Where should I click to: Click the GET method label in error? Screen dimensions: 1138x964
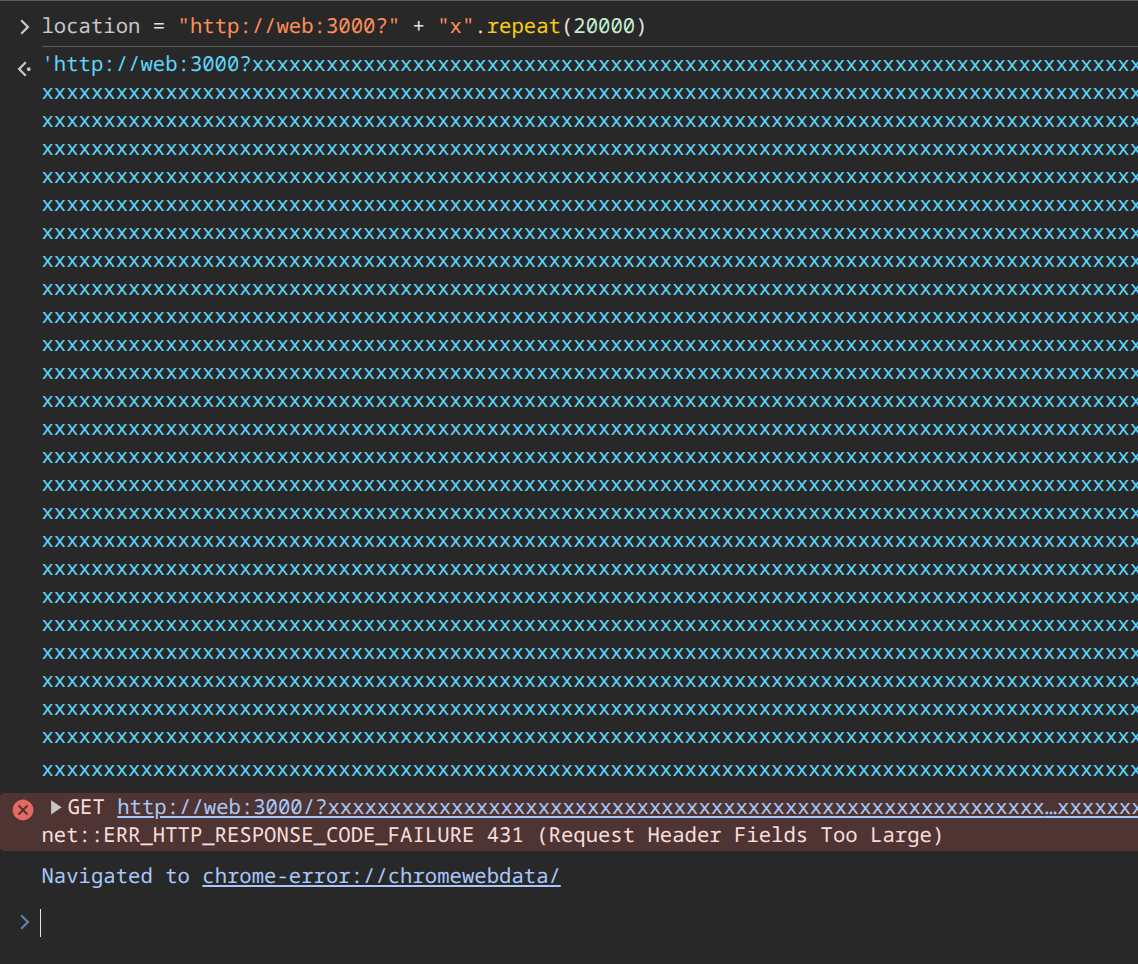[86, 807]
